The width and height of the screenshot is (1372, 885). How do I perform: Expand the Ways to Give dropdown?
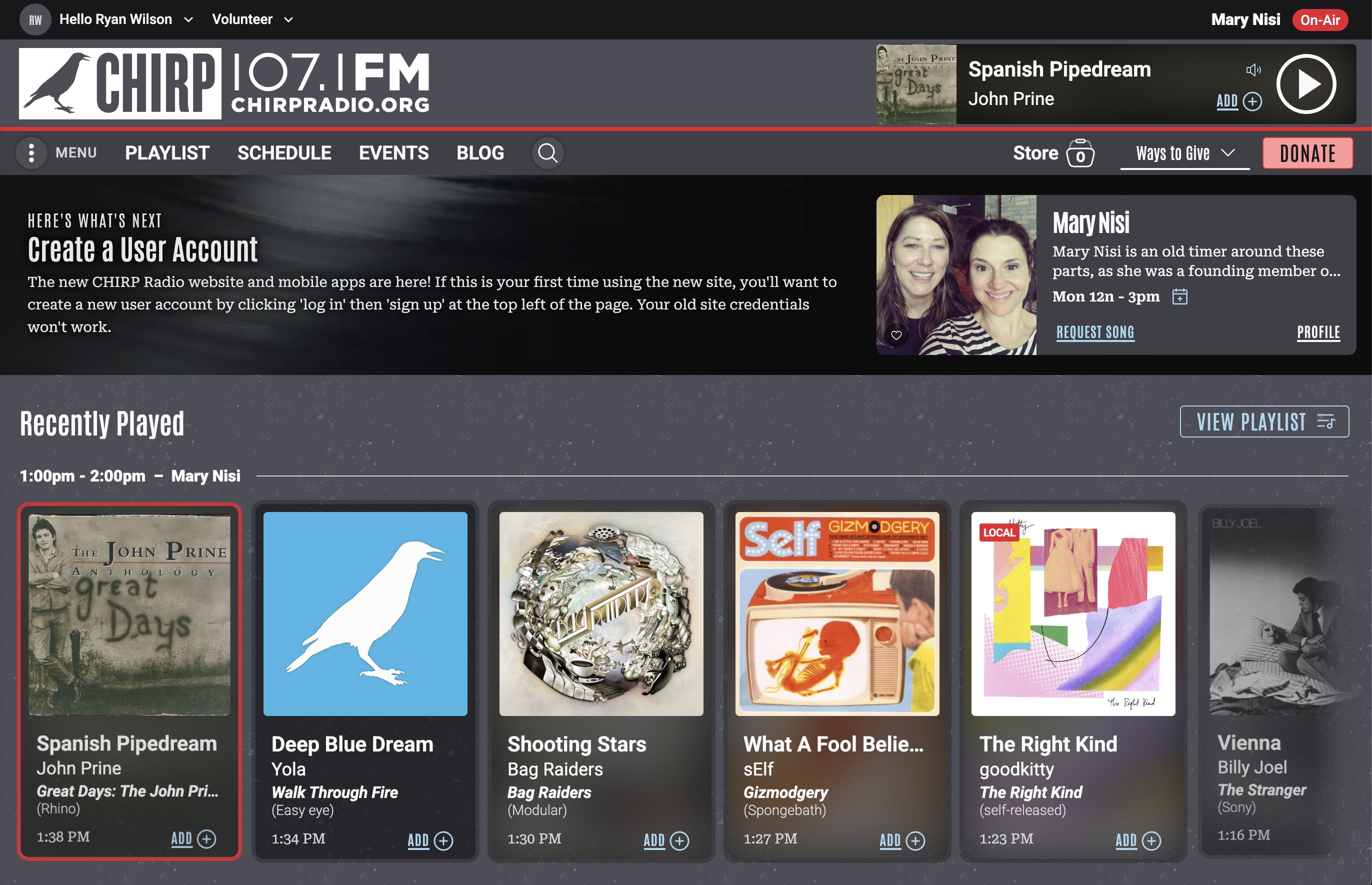point(1184,153)
